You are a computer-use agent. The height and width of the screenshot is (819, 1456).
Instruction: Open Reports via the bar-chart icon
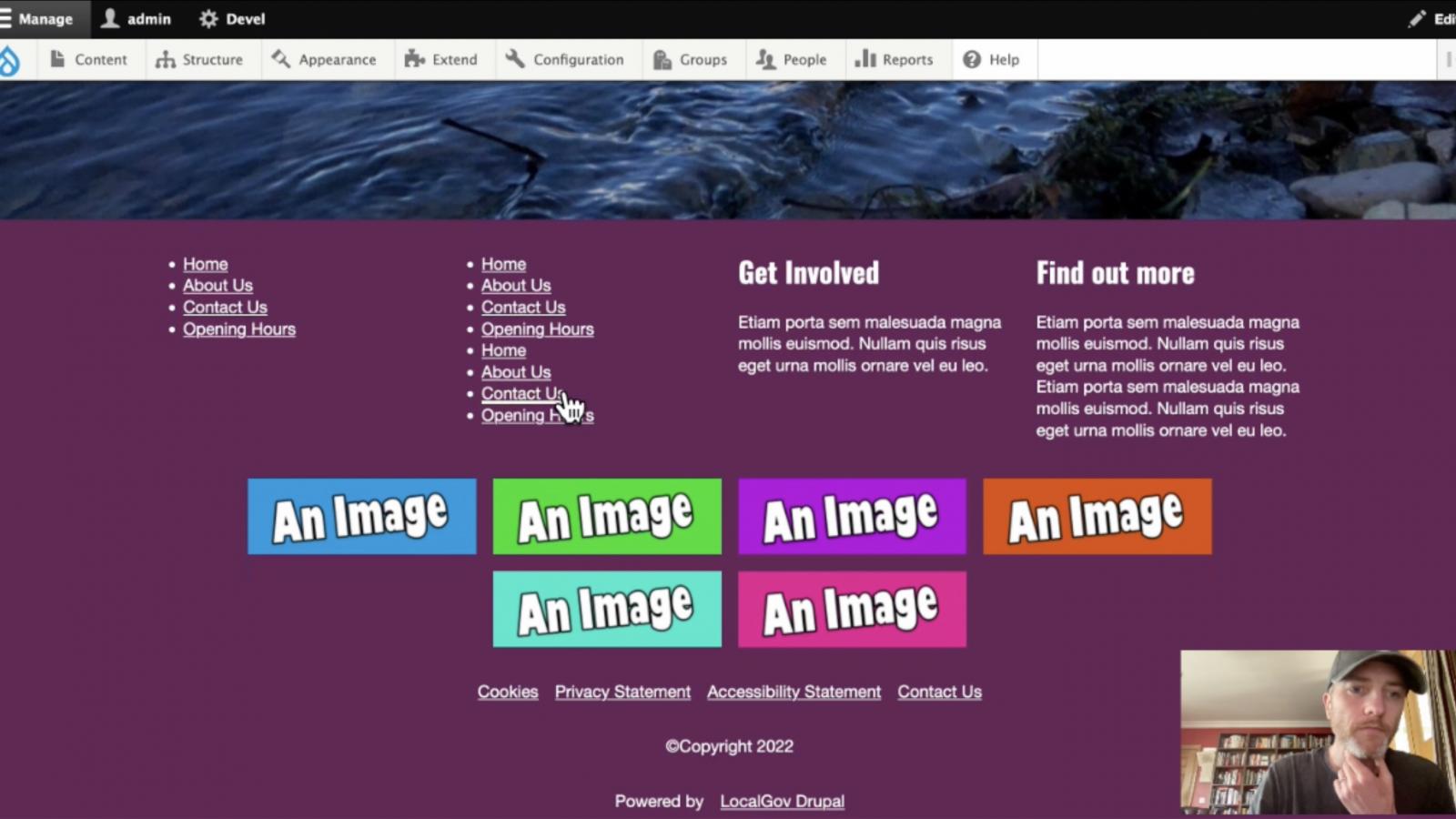pyautogui.click(x=864, y=59)
